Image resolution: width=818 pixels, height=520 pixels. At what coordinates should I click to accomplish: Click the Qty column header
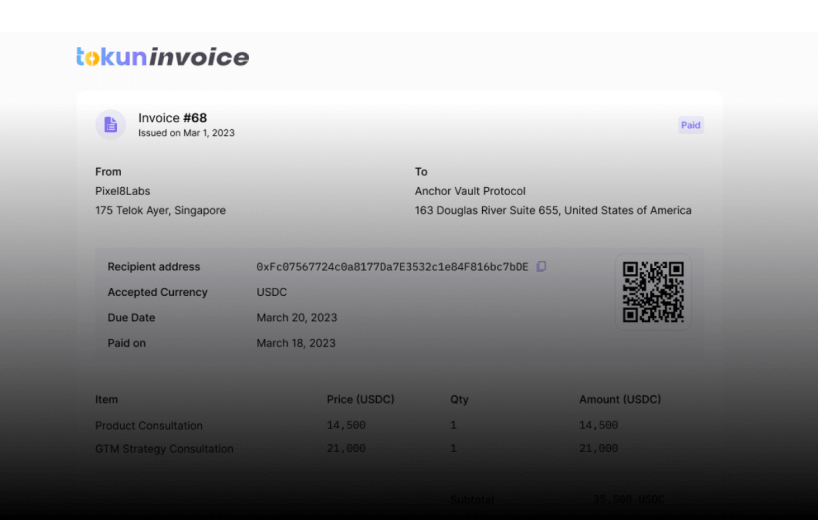(x=459, y=399)
